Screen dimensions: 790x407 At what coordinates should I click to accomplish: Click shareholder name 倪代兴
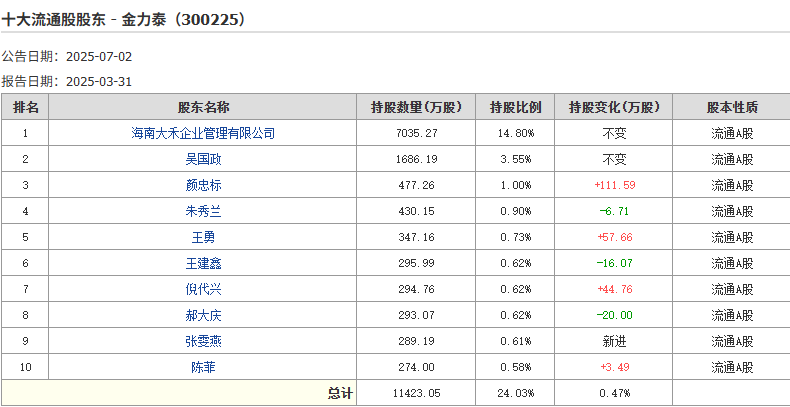203,289
